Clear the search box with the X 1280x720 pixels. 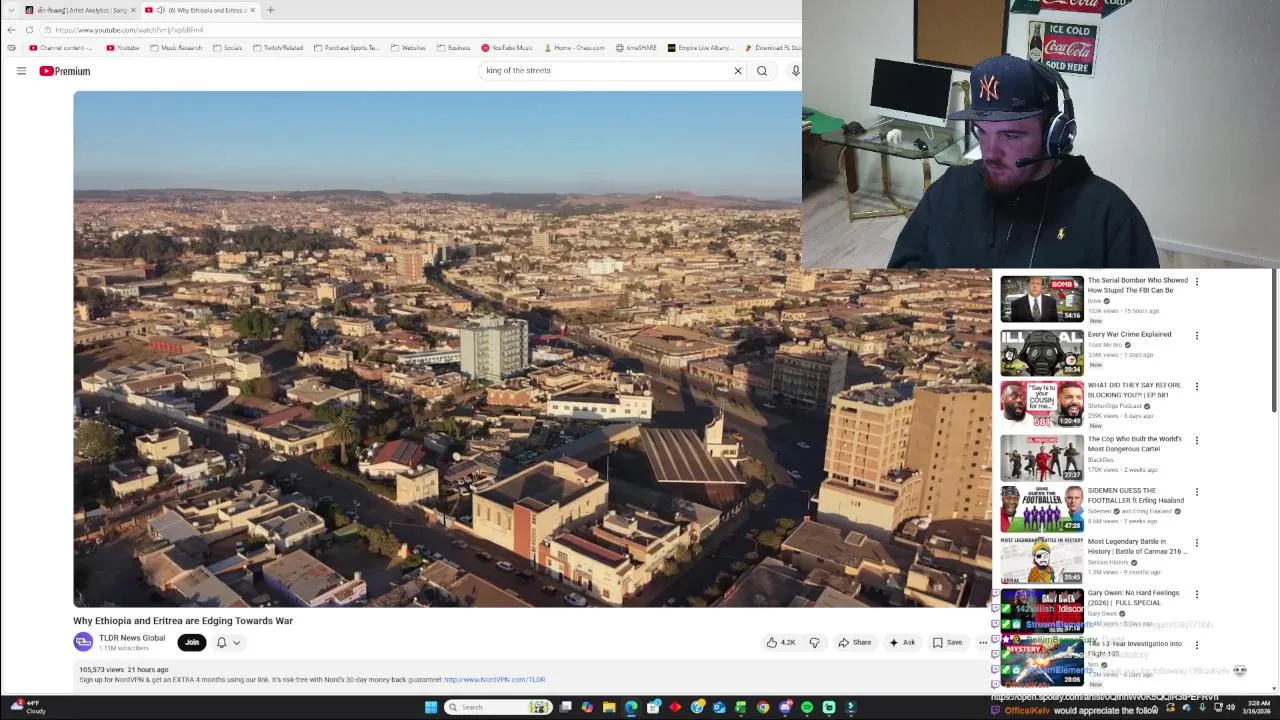[738, 71]
